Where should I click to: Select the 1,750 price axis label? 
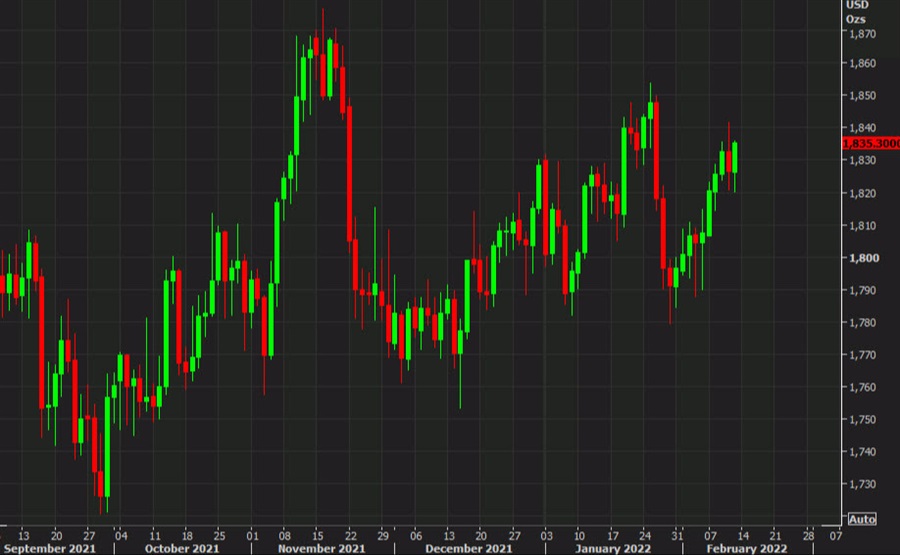point(863,420)
